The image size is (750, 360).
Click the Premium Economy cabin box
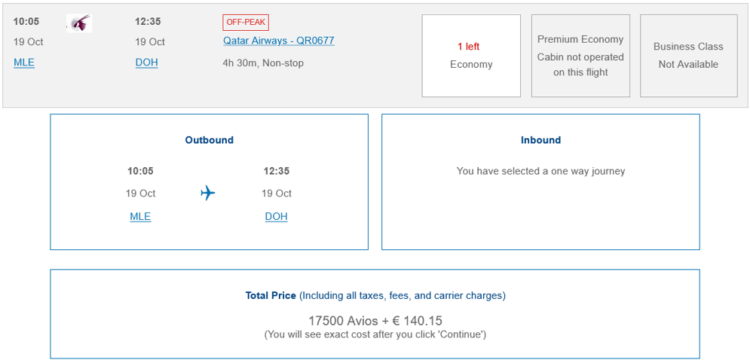point(581,55)
